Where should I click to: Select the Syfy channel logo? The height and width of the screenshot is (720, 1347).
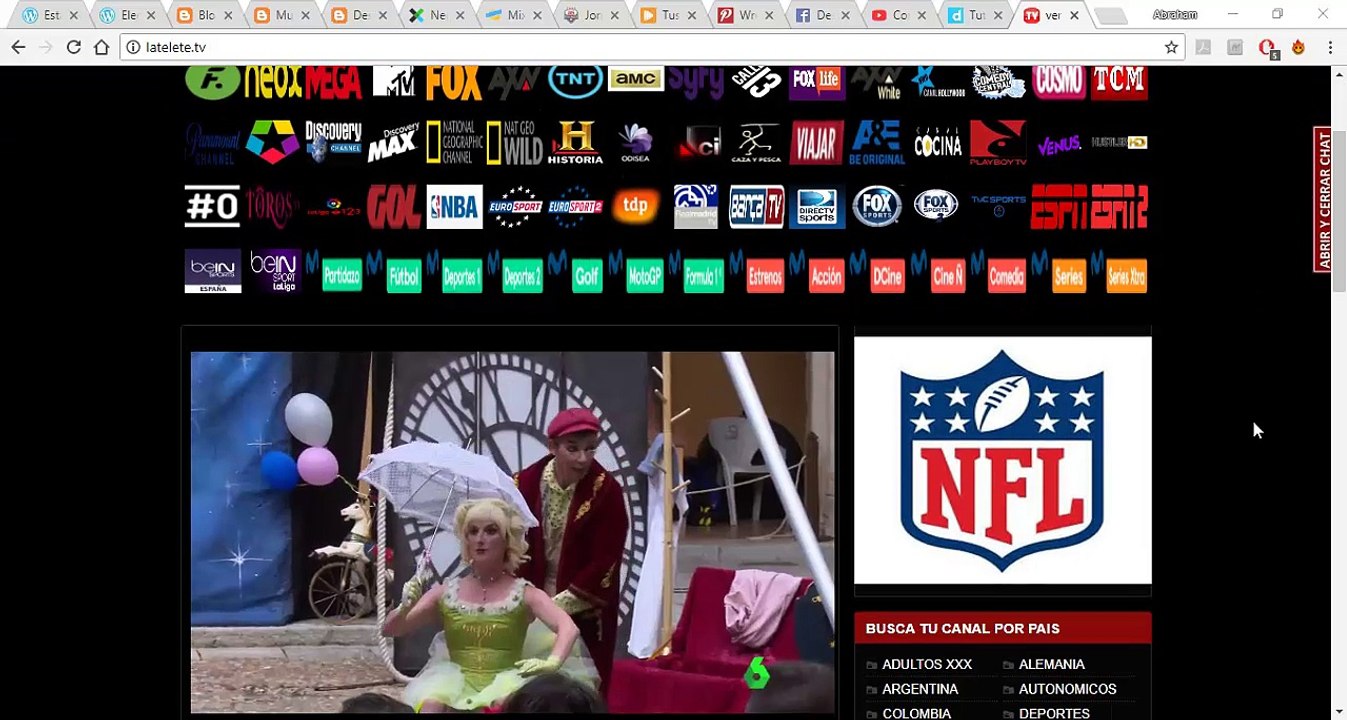pos(696,82)
